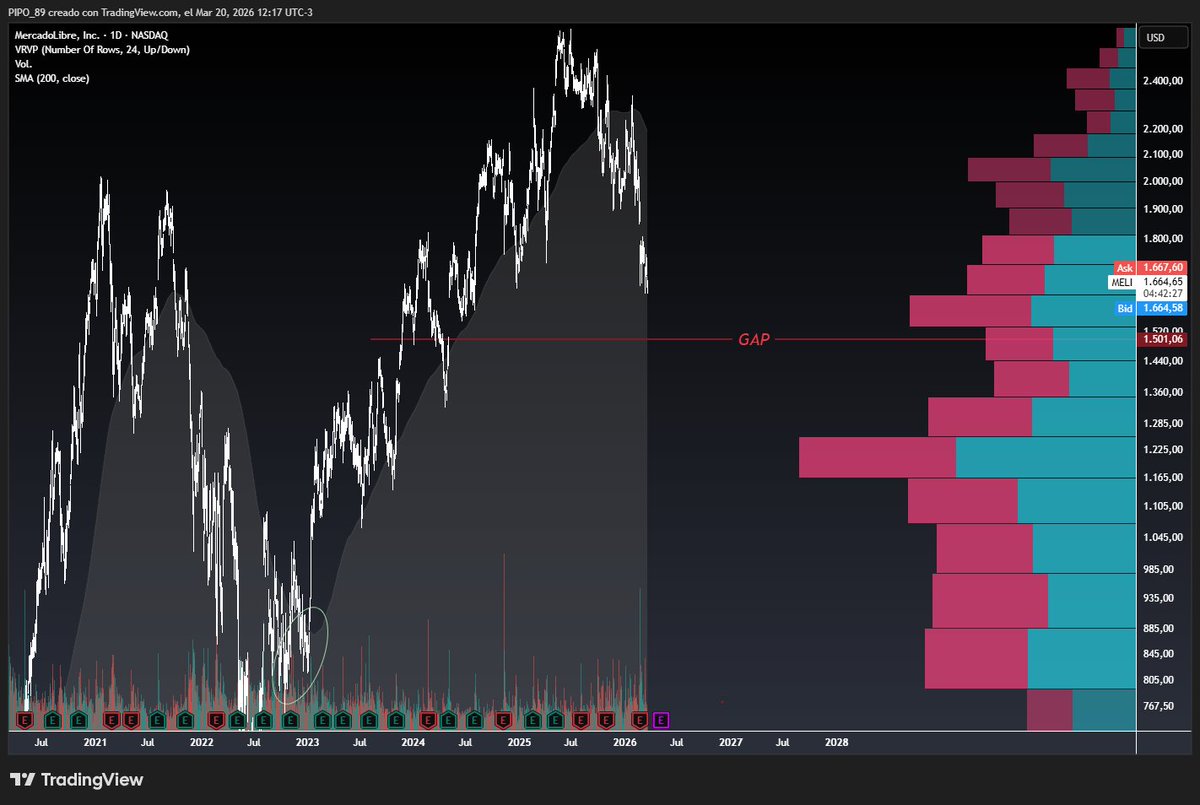The image size is (1200, 805).
Task: Click the 2027 time axis label
Action: point(731,743)
